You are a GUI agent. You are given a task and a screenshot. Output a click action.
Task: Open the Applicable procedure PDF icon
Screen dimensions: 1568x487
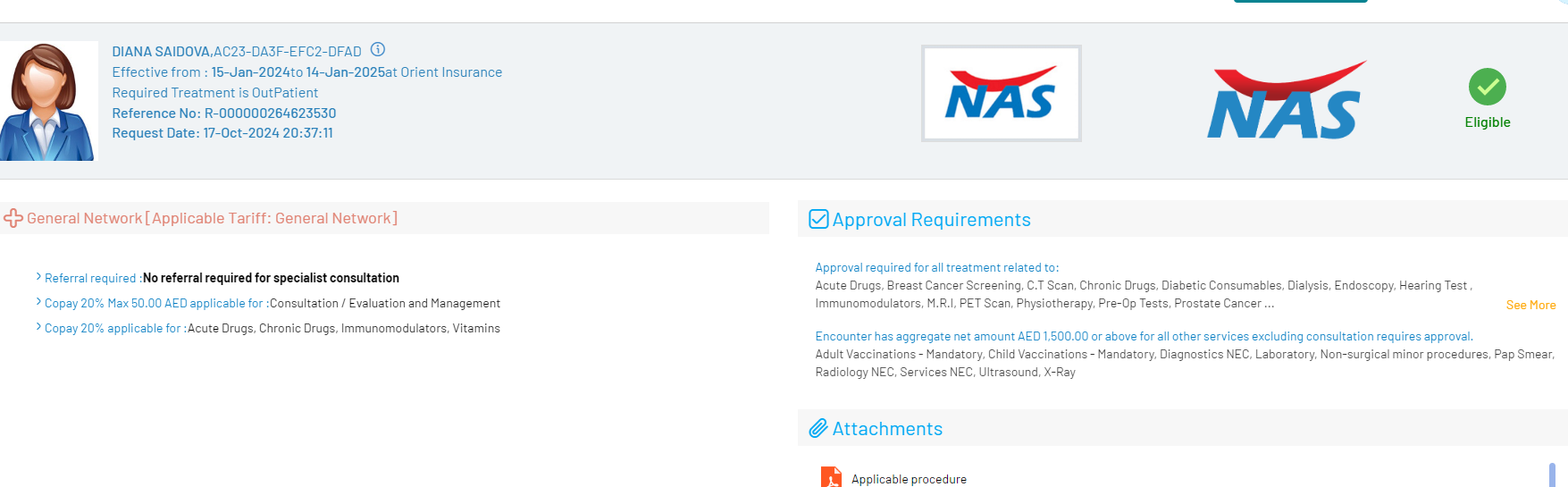(x=831, y=478)
